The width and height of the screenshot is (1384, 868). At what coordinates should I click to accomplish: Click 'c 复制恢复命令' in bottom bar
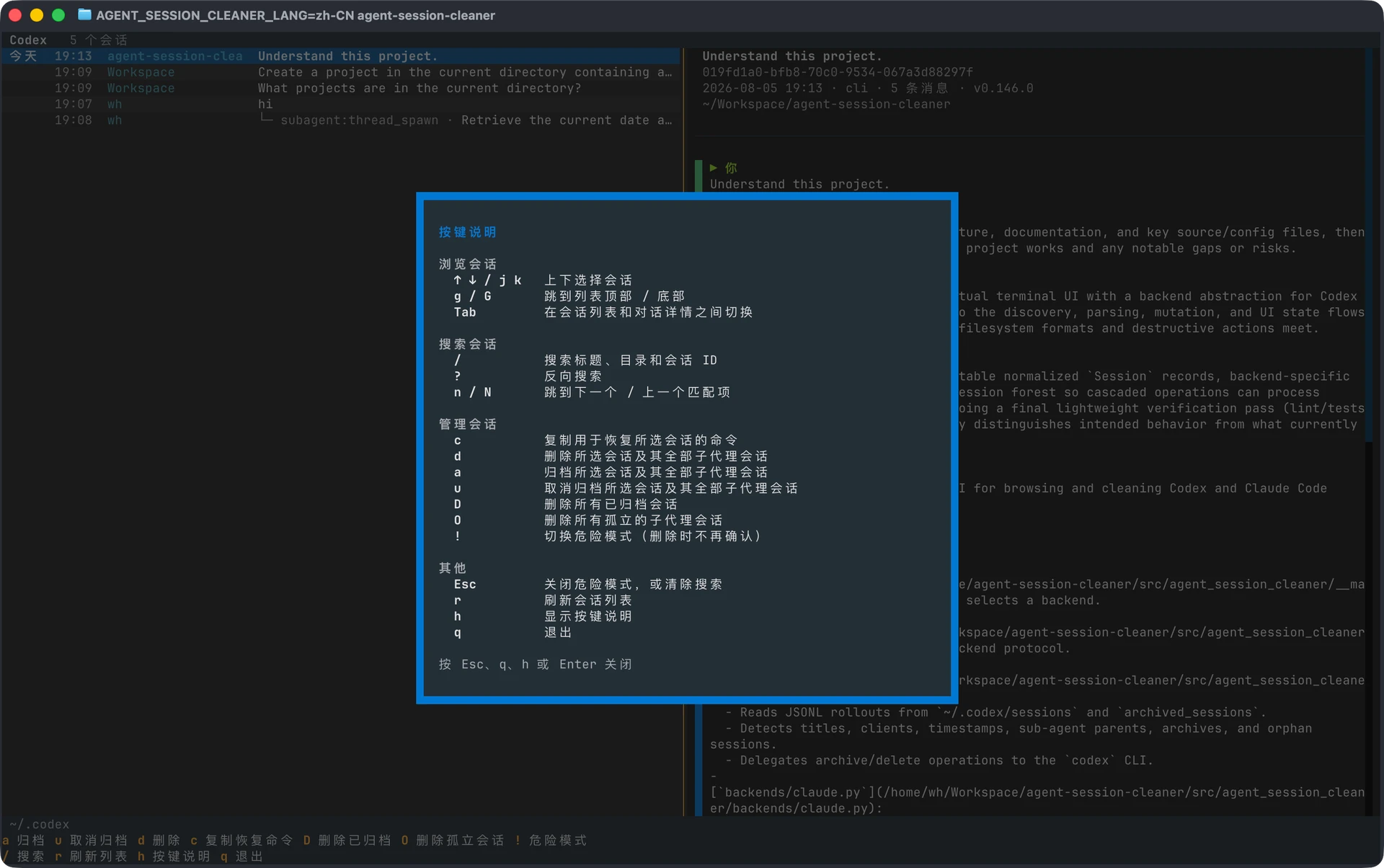point(241,841)
